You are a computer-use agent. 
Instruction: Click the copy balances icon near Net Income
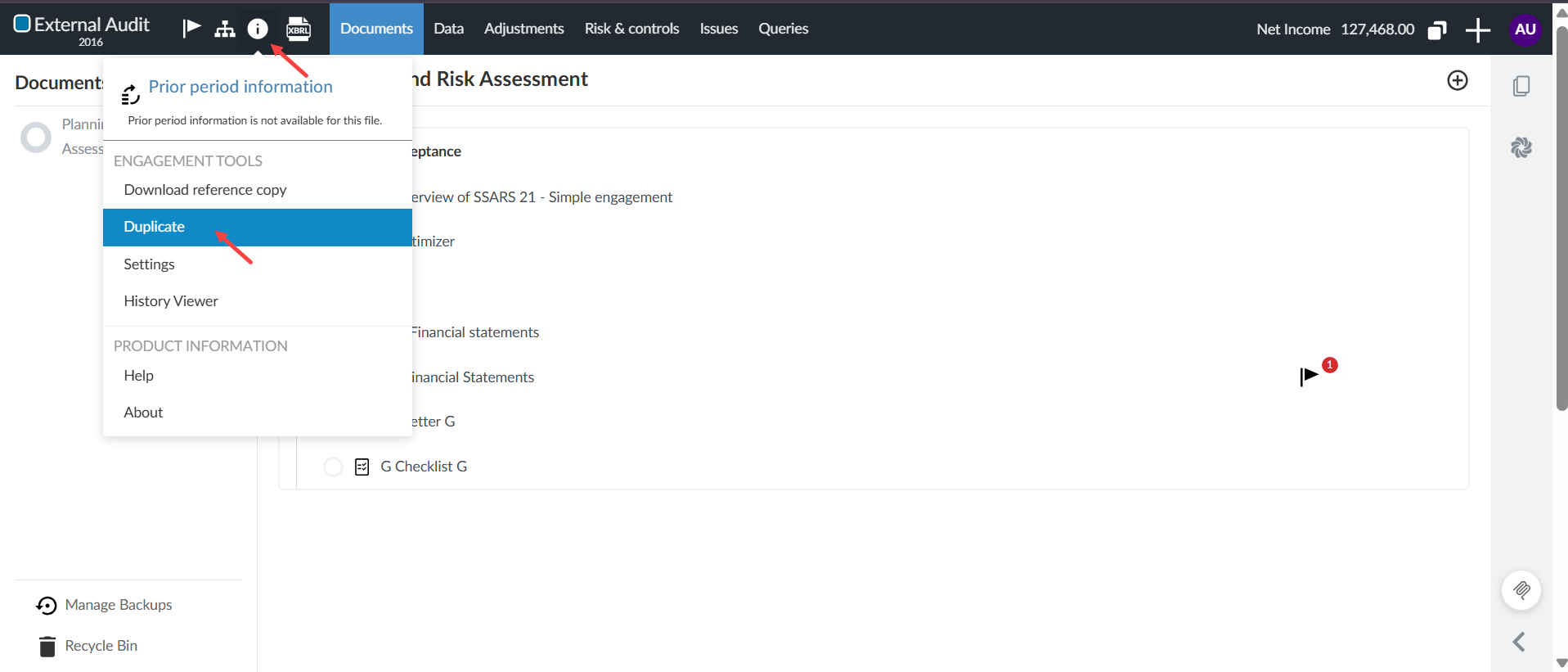[1437, 30]
